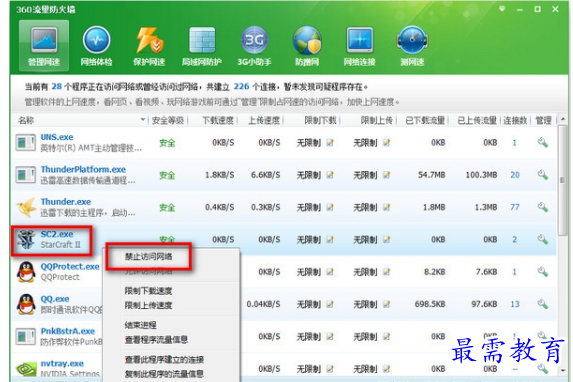Click the manage magnifier icon for Thunder.exe

pos(543,207)
